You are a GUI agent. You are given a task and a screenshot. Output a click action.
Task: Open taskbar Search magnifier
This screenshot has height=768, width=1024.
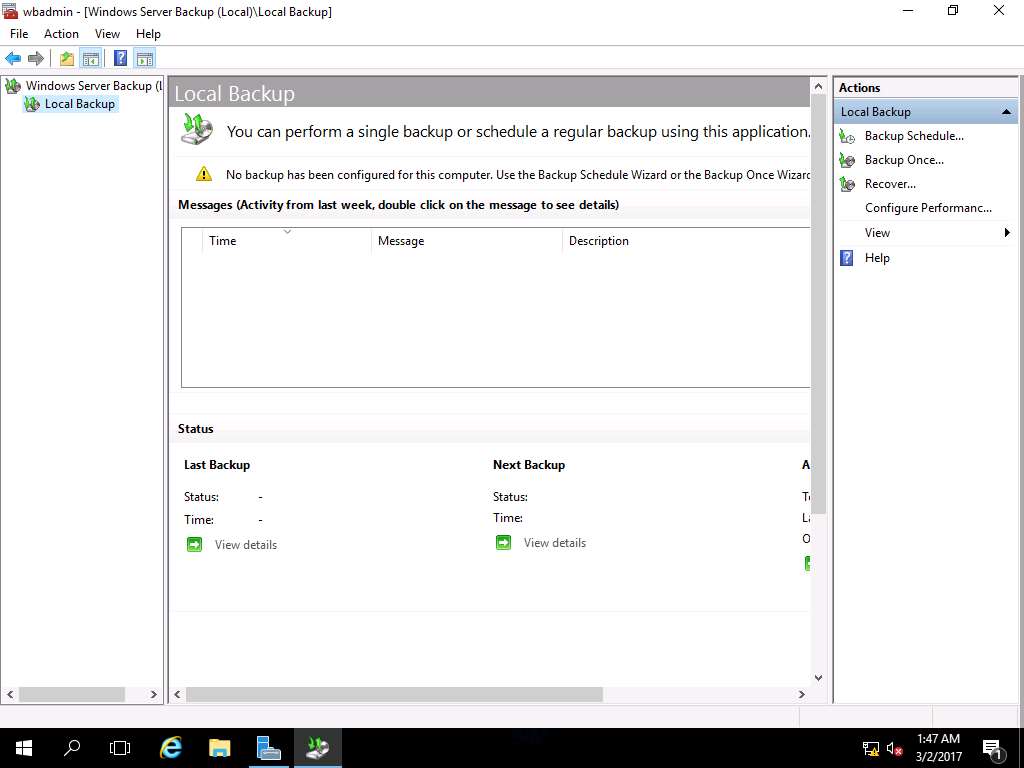point(72,748)
